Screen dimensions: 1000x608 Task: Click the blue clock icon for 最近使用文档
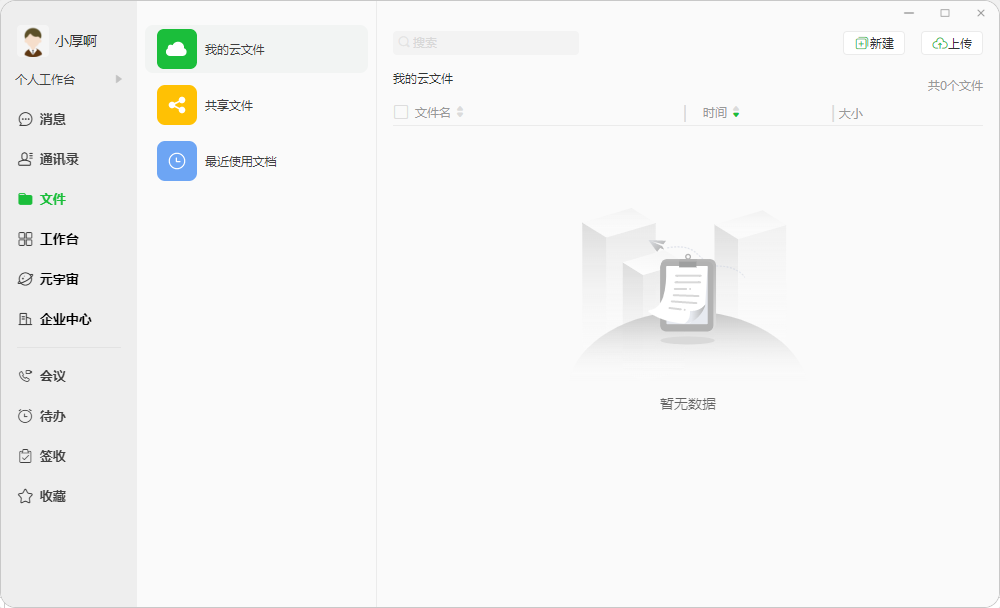pyautogui.click(x=177, y=161)
